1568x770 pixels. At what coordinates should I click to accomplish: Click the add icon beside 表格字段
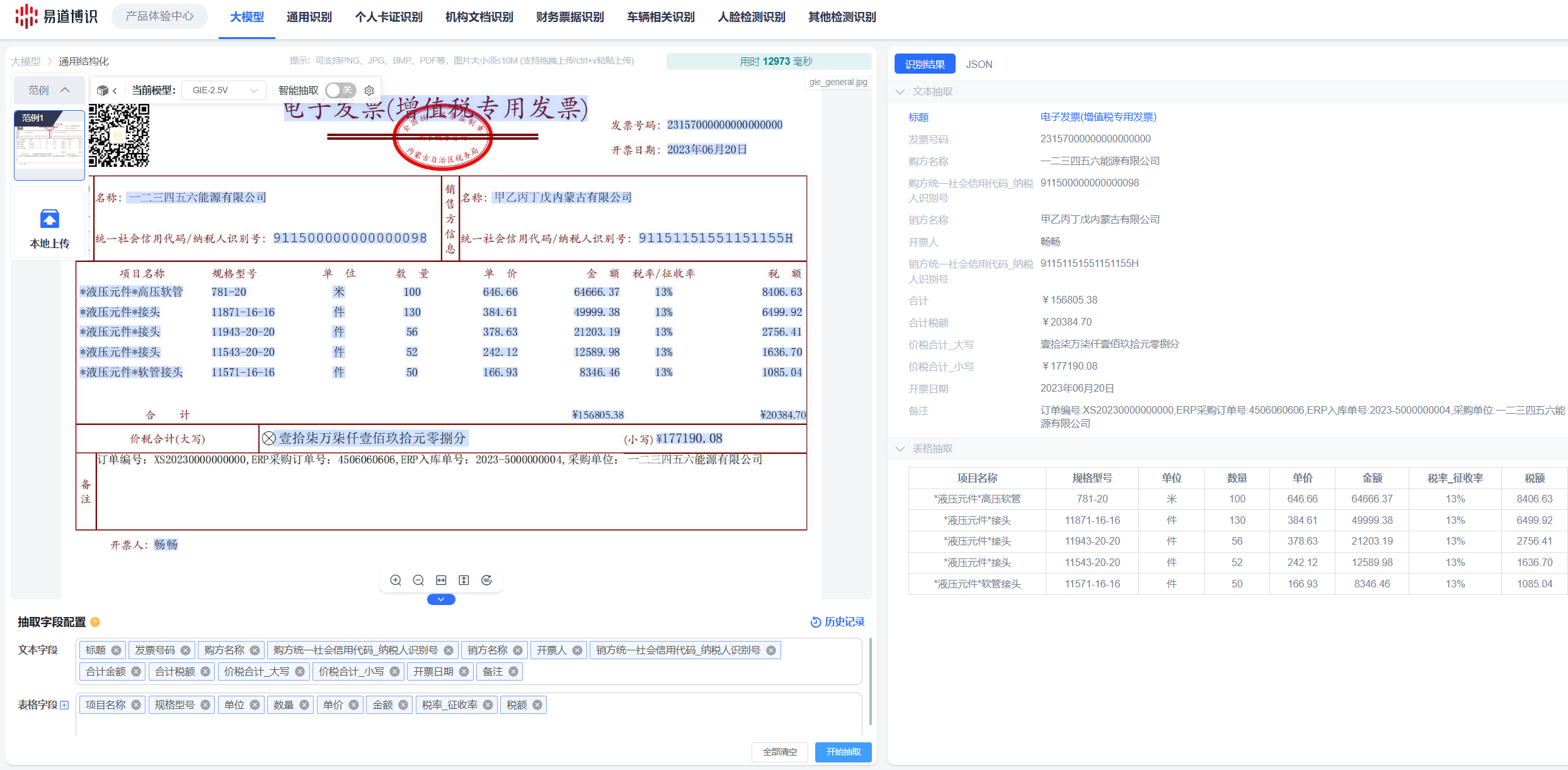pos(64,705)
